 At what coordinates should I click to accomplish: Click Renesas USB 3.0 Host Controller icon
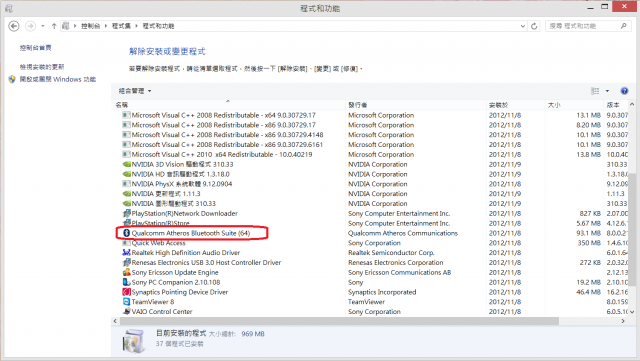[127, 263]
